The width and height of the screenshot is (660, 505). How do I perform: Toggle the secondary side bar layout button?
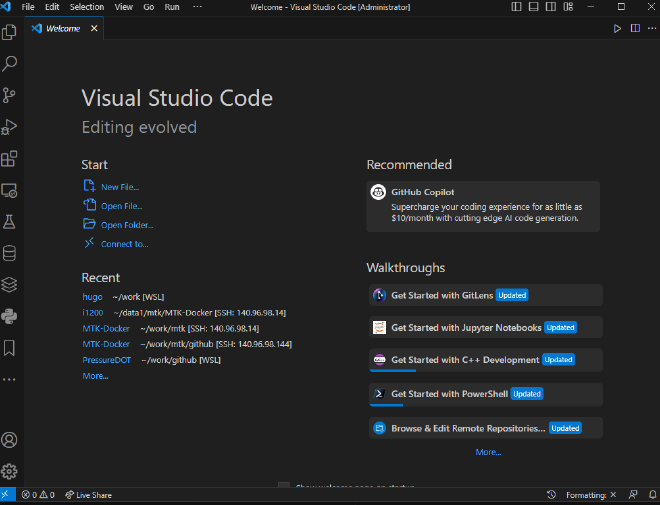(x=551, y=7)
